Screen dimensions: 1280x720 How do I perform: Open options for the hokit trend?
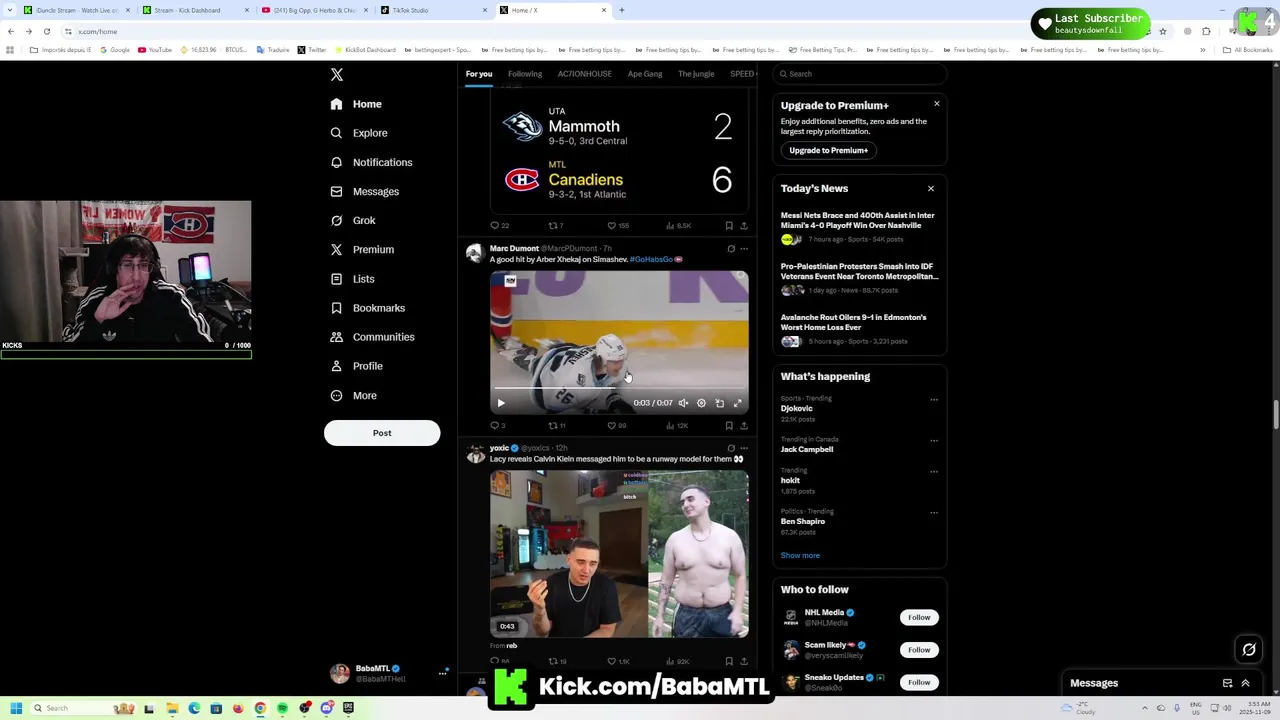[x=934, y=471]
